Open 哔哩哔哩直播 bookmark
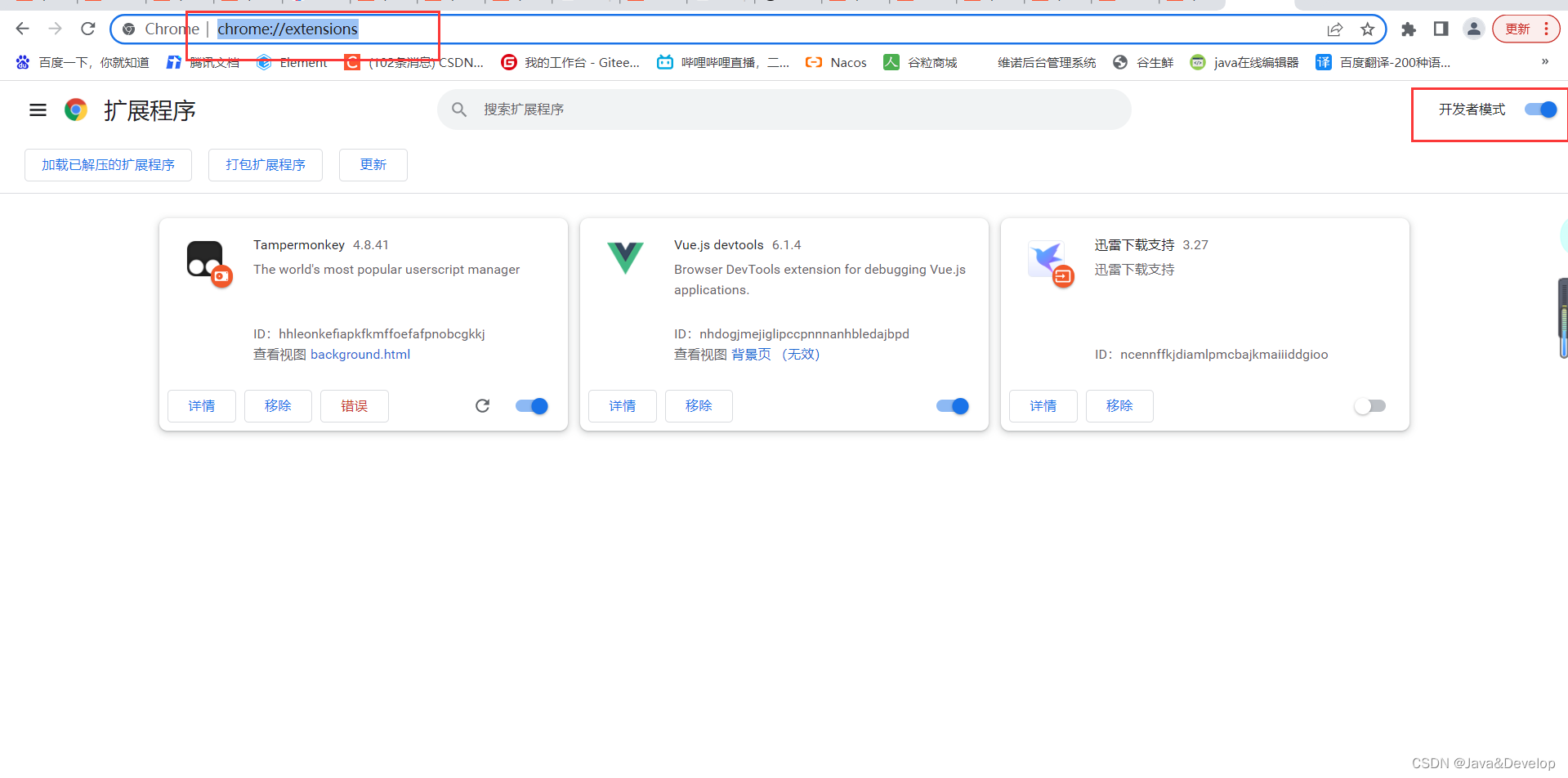This screenshot has height=778, width=1568. (724, 63)
